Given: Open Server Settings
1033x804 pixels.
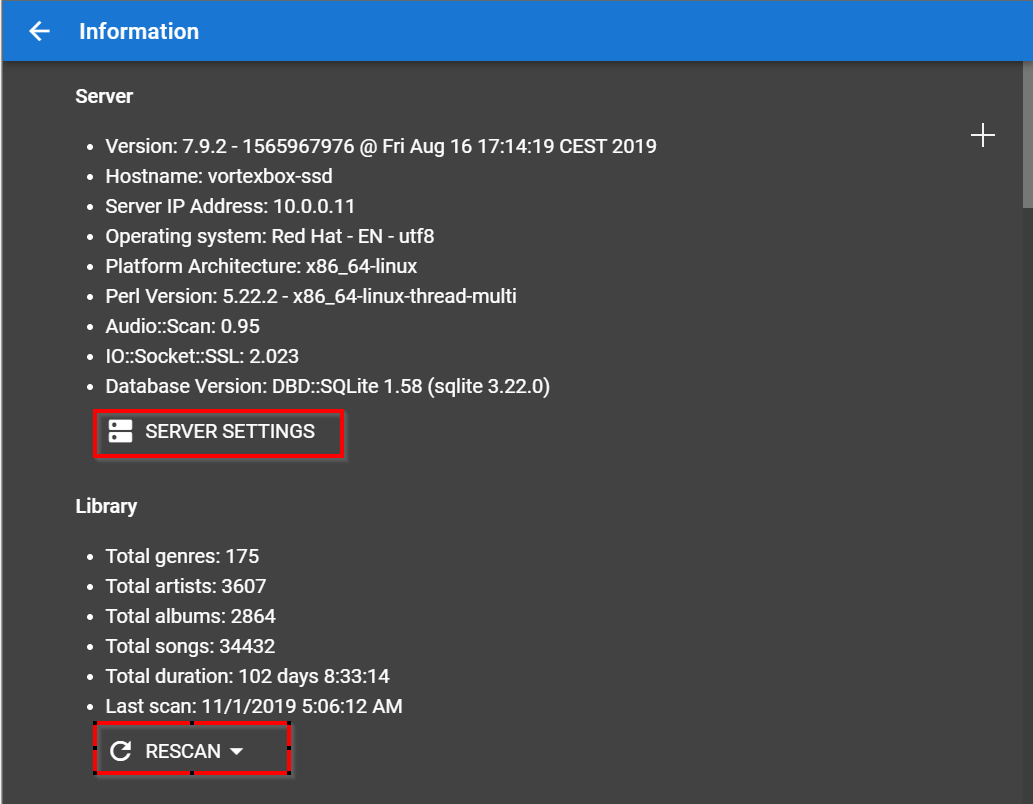Looking at the screenshot, I should tap(229, 432).
